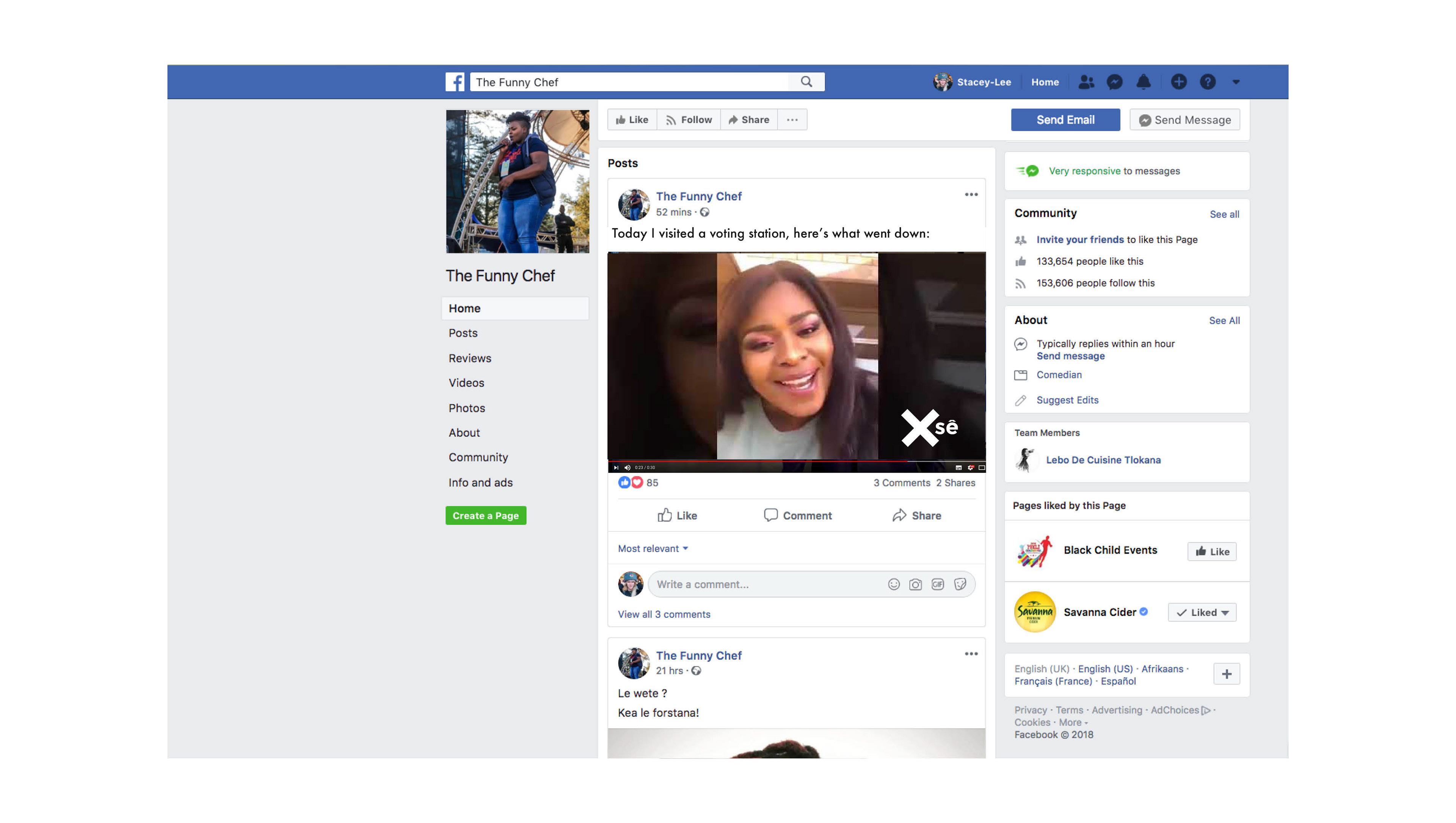Post a GIF using the GIF icon
This screenshot has height=823, width=1456.
pyautogui.click(x=938, y=584)
